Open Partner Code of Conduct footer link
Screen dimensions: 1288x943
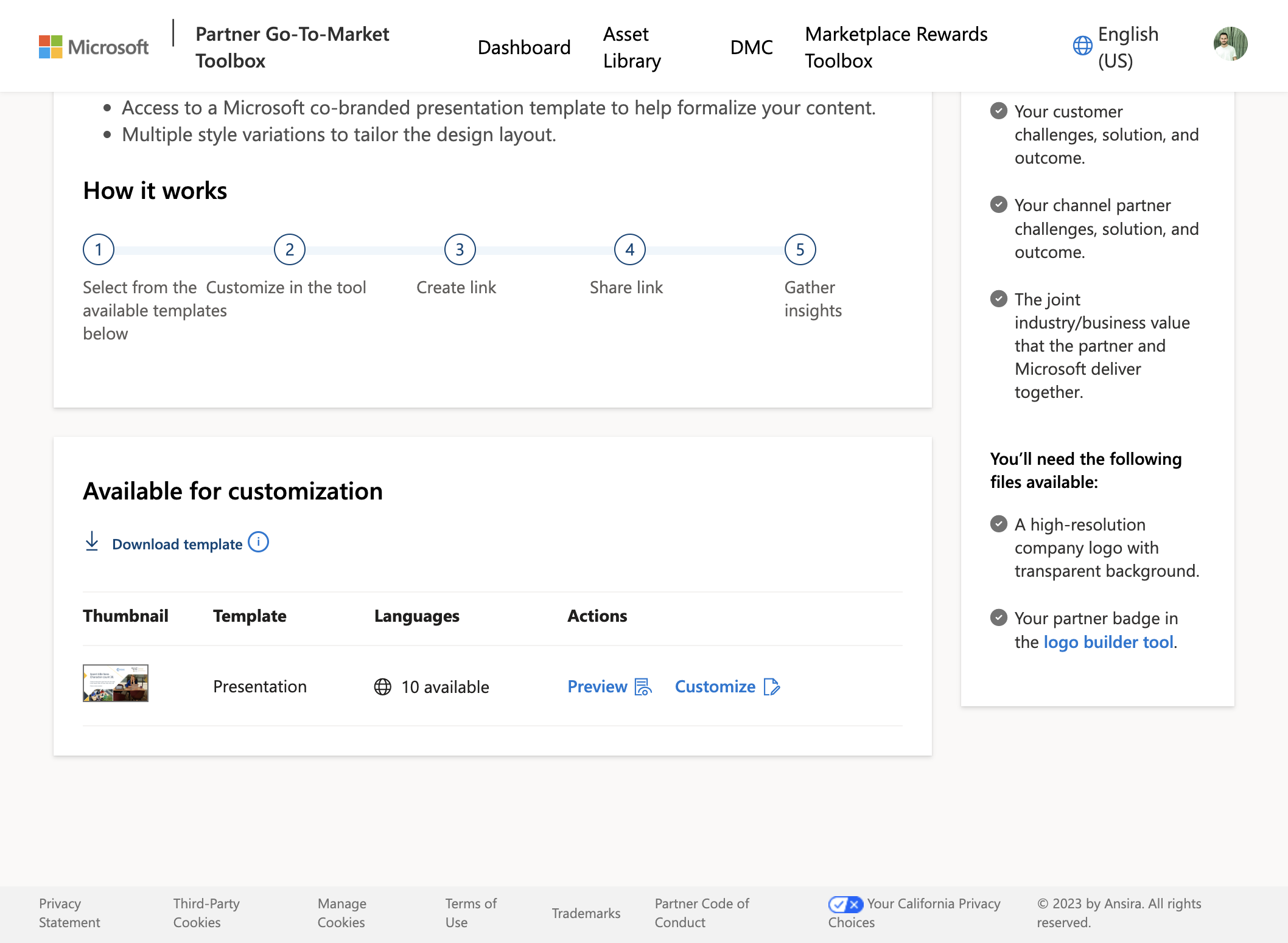click(702, 913)
